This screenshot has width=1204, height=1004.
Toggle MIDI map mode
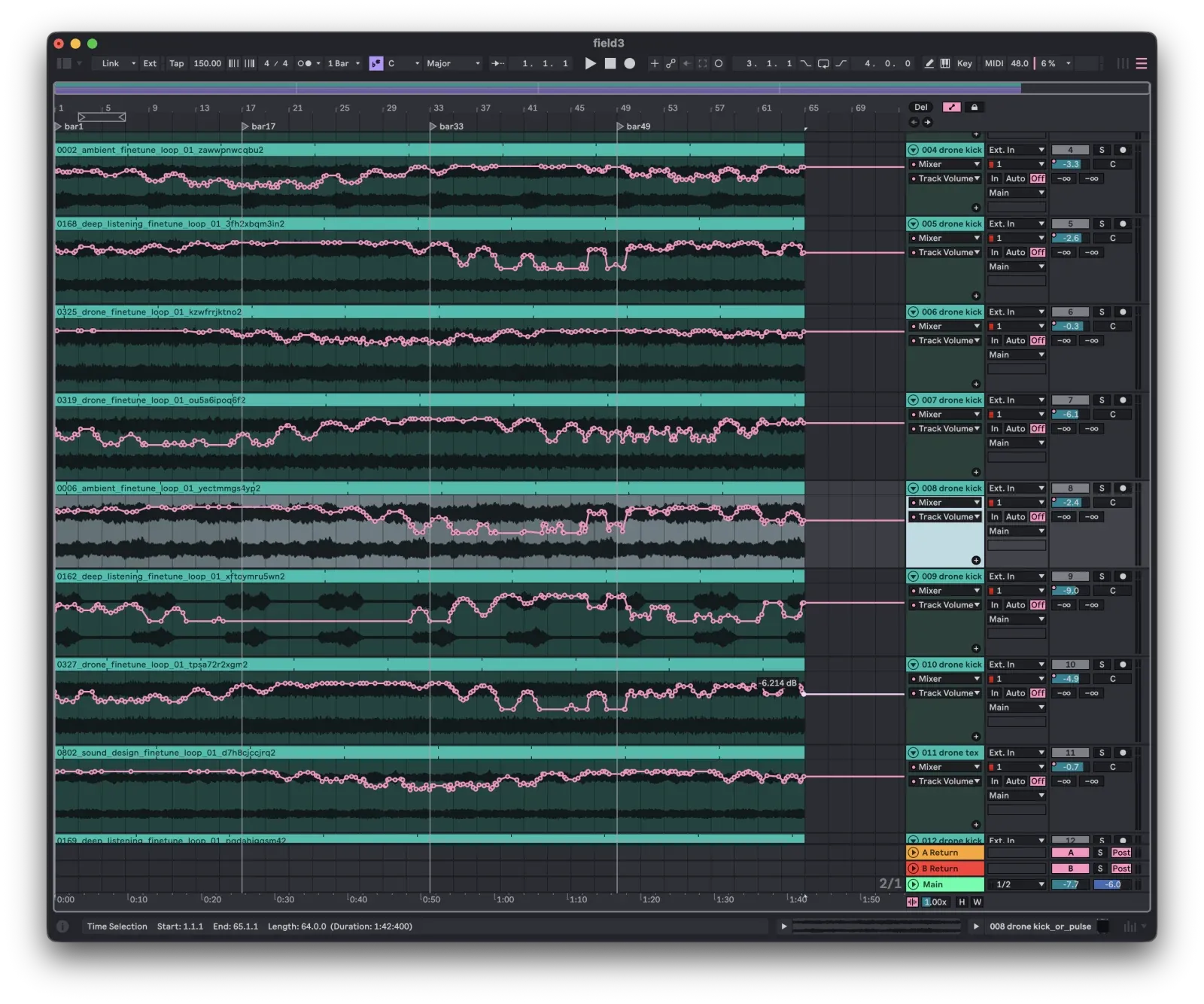[994, 63]
